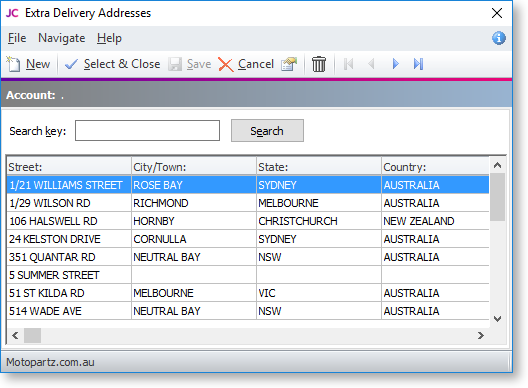This screenshot has height=388, width=528.
Task: Click the ROSE BAY city cell
Action: 194,185
